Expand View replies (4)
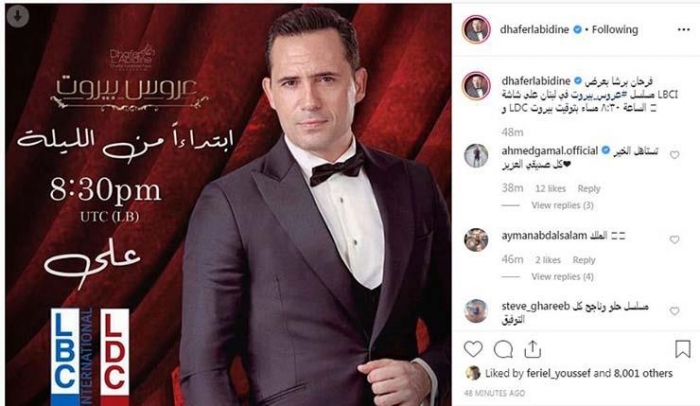The image size is (700, 406). click(562, 277)
